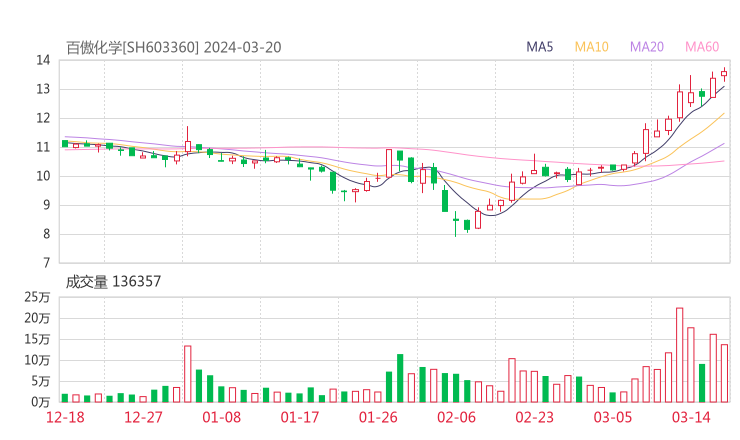Click the price axis value 11
This screenshot has width=740, height=440.
click(43, 147)
